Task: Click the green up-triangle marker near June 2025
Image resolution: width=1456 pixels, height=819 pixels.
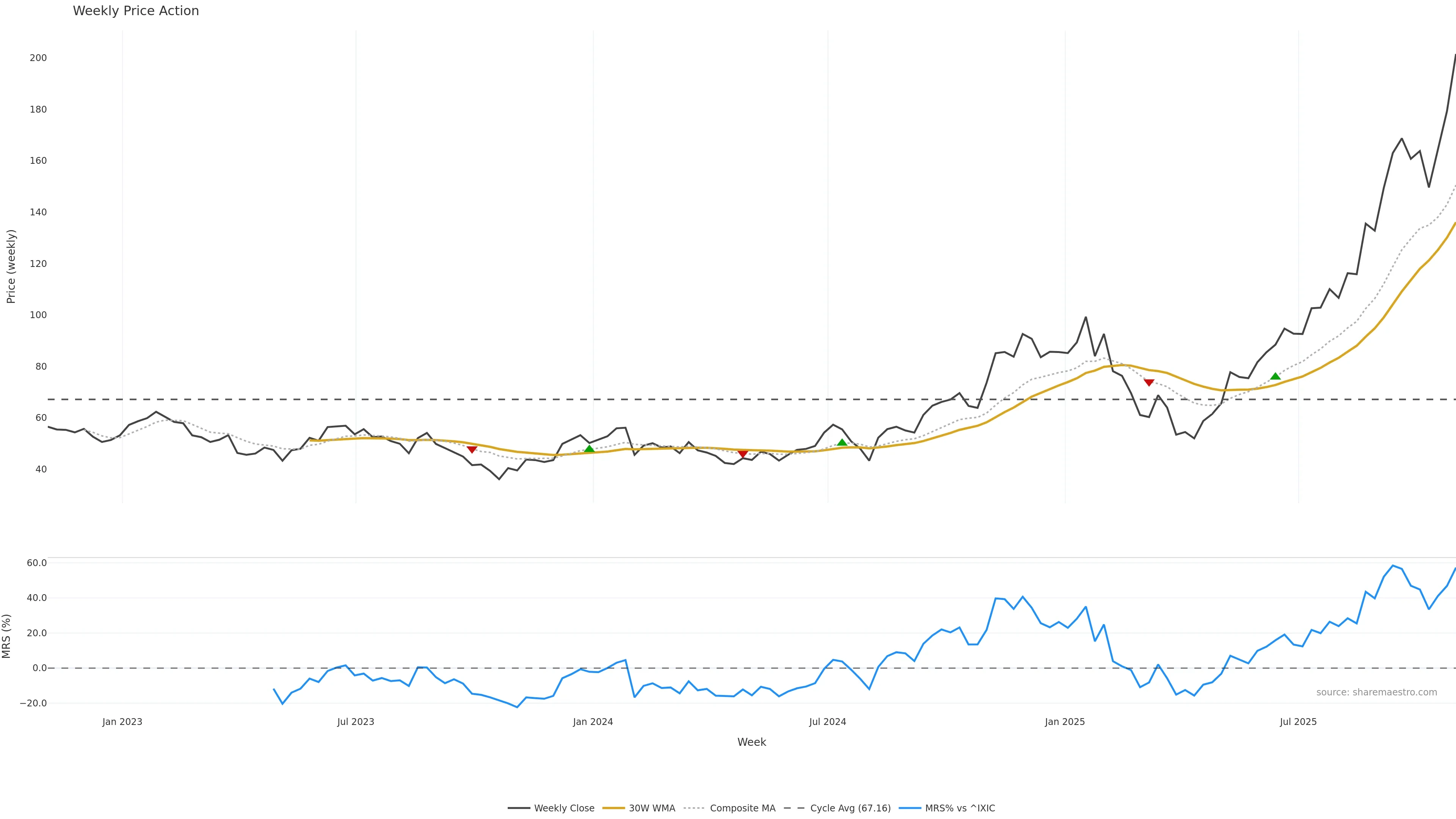Action: coord(1275,377)
